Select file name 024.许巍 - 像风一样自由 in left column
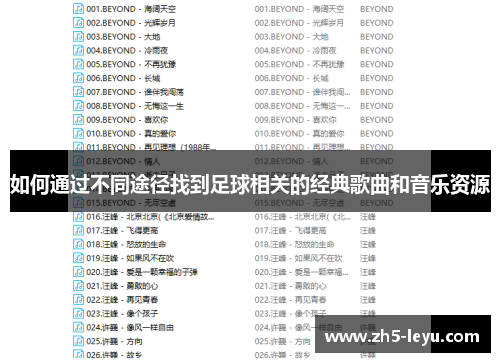The width and height of the screenshot is (500, 362). [x=130, y=328]
